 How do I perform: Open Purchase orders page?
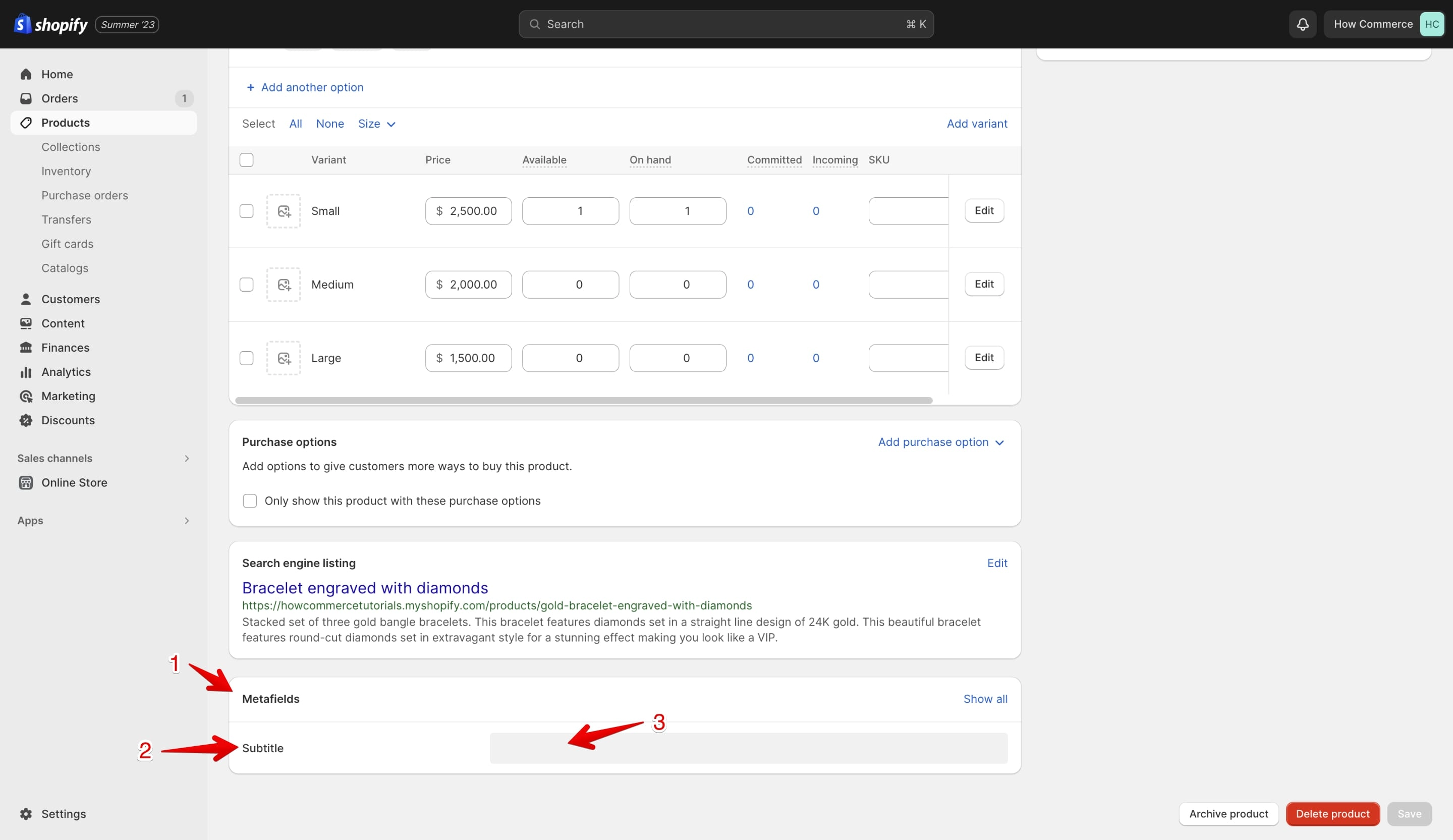(85, 195)
